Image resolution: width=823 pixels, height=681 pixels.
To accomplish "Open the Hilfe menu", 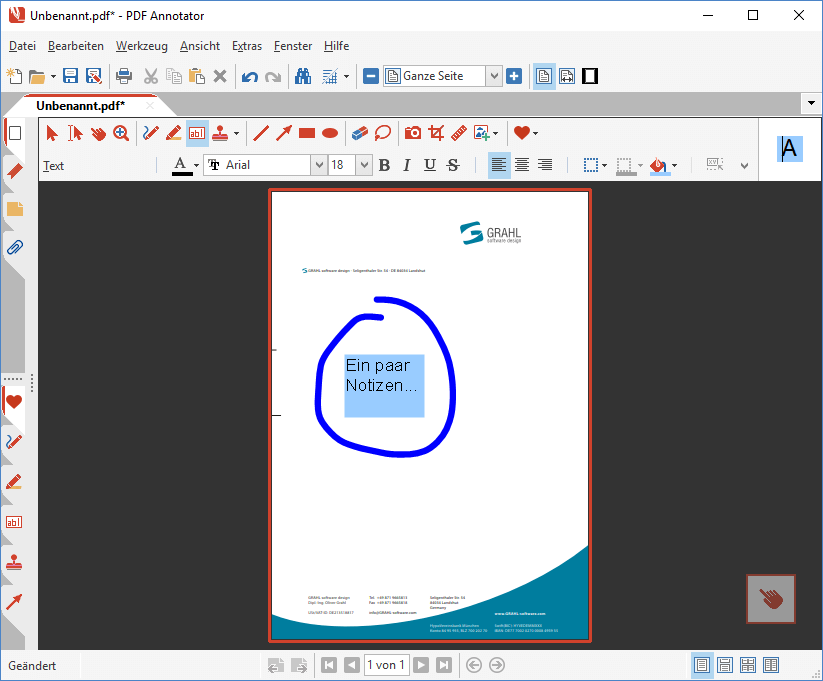I will tap(336, 46).
